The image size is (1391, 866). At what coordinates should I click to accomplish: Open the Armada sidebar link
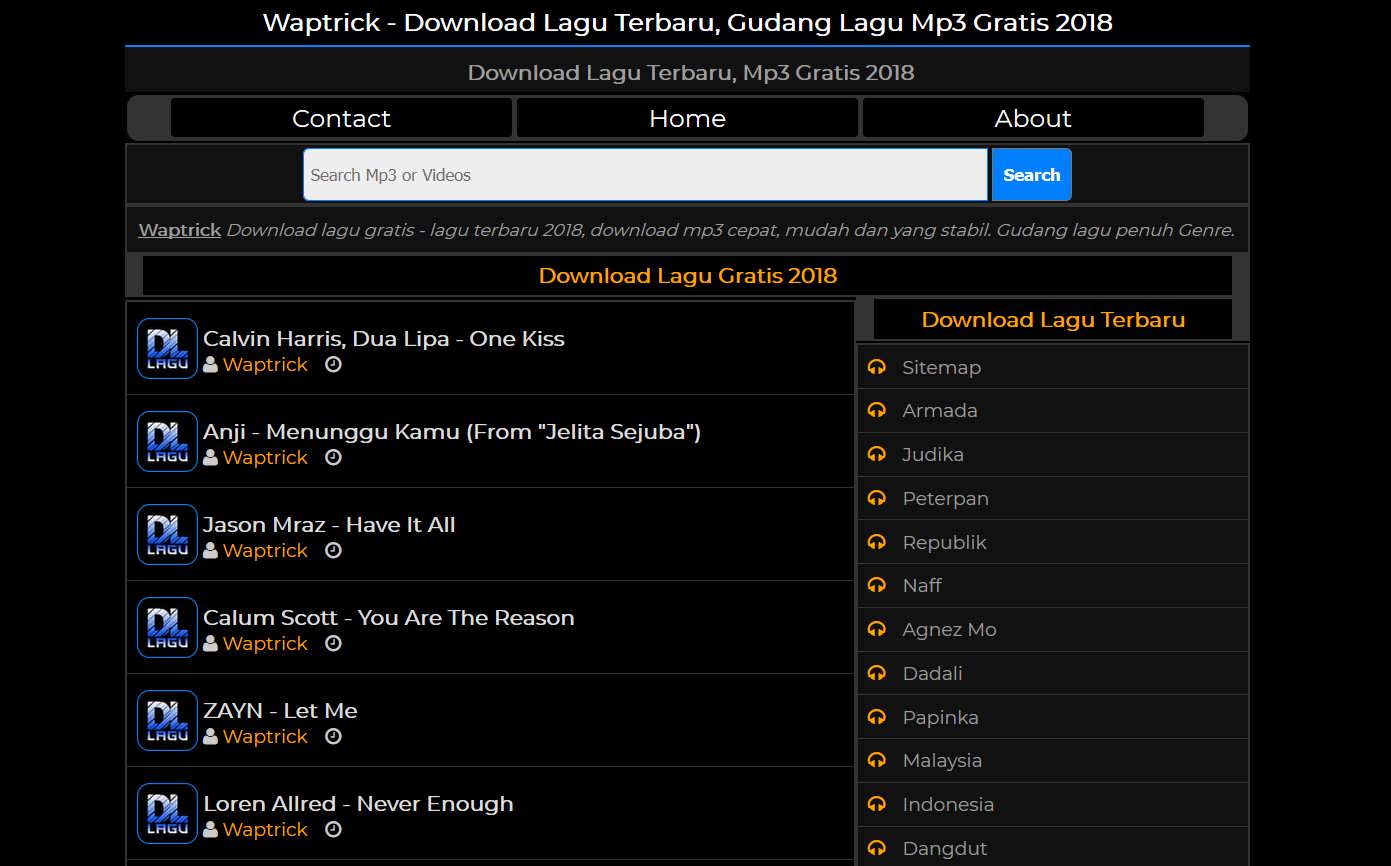click(x=940, y=410)
